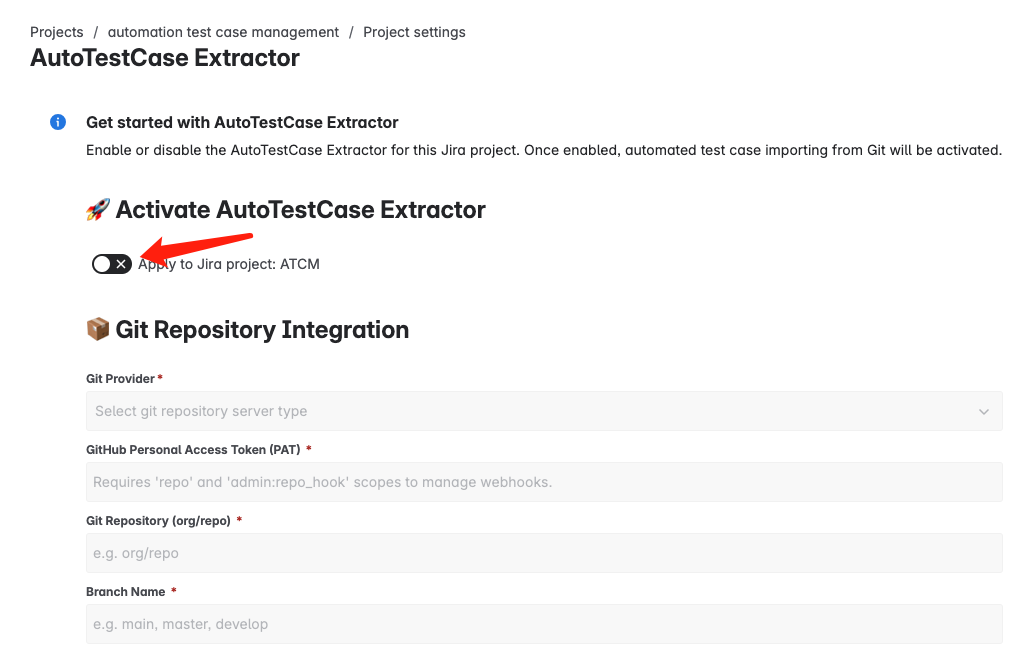Open the Git Provider dropdown
The width and height of the screenshot is (1027, 652).
(544, 411)
